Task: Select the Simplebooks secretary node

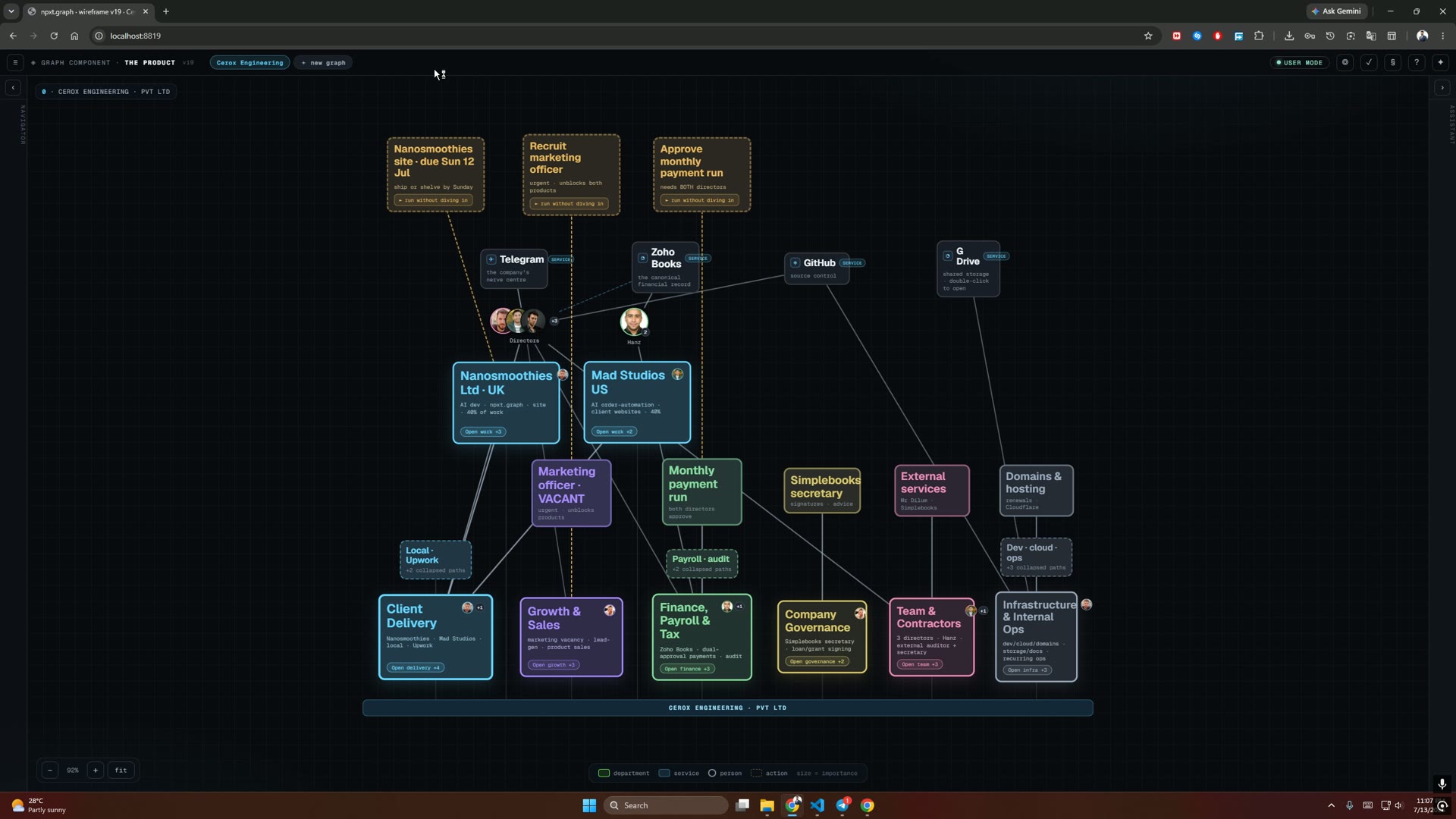Action: (x=822, y=491)
